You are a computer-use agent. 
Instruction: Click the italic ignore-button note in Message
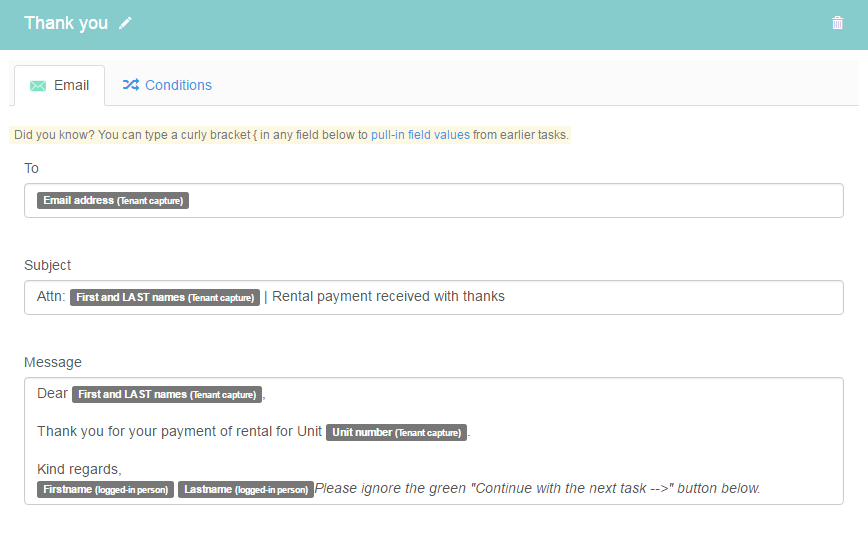pyautogui.click(x=538, y=489)
